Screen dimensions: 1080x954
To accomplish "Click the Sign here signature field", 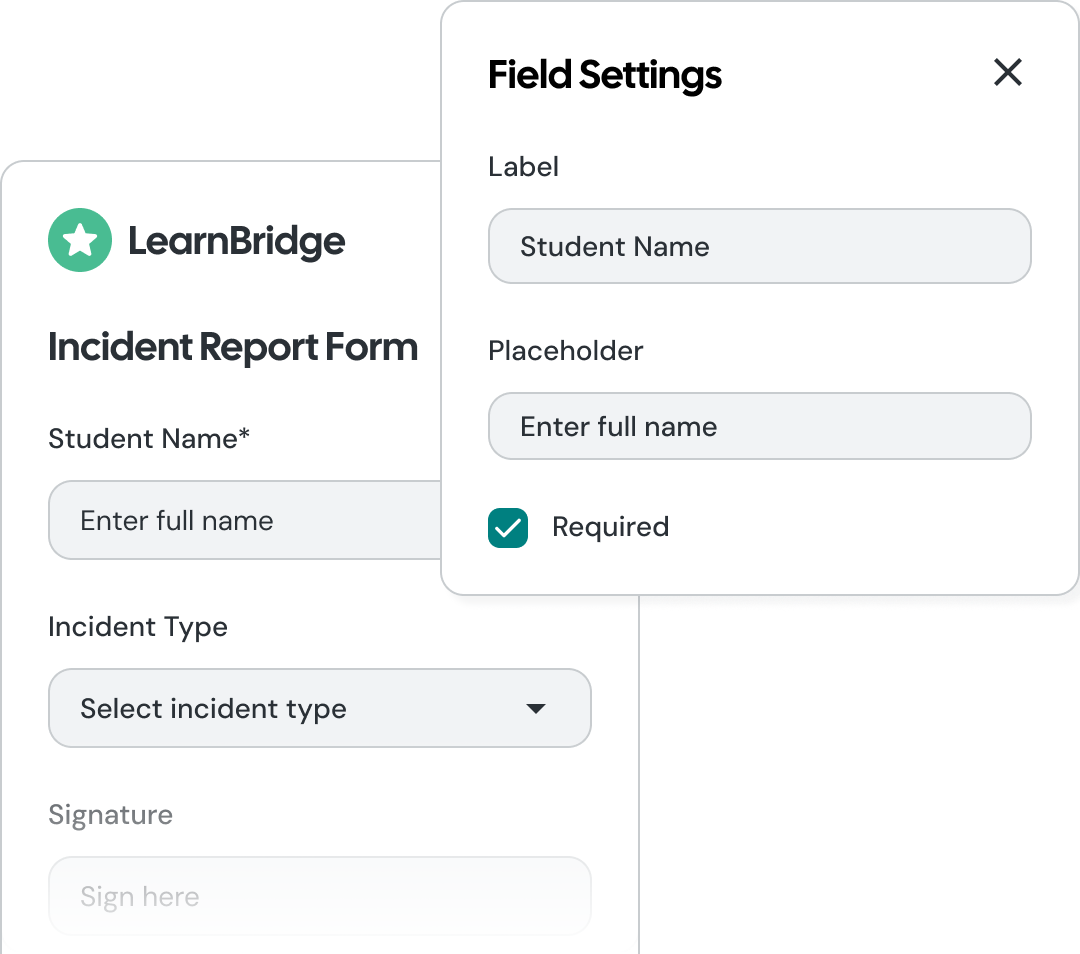I will [320, 896].
